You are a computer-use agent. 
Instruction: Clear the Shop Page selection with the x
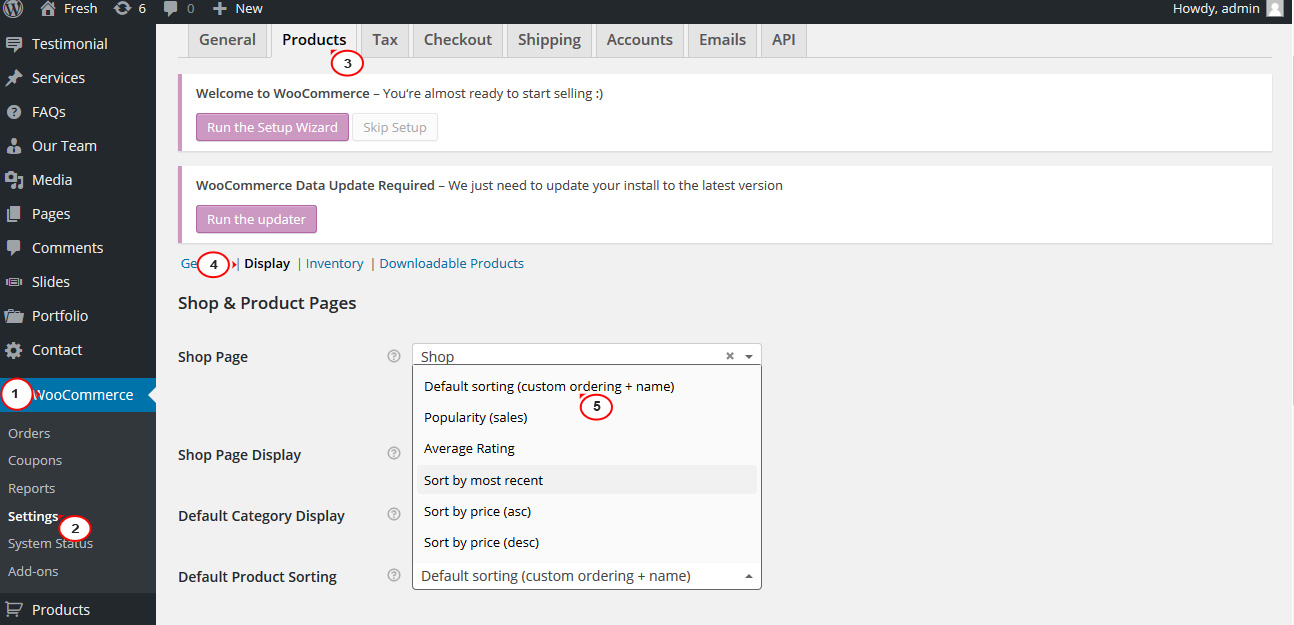point(729,355)
